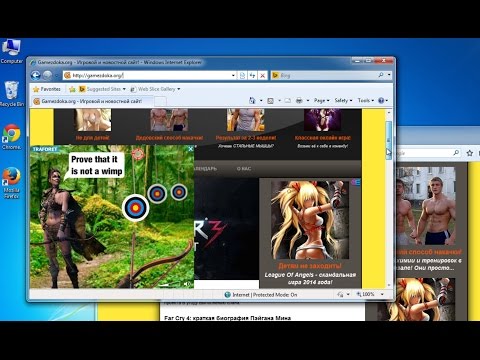Open the 'О НАС' site navigation item

pyautogui.click(x=244, y=169)
